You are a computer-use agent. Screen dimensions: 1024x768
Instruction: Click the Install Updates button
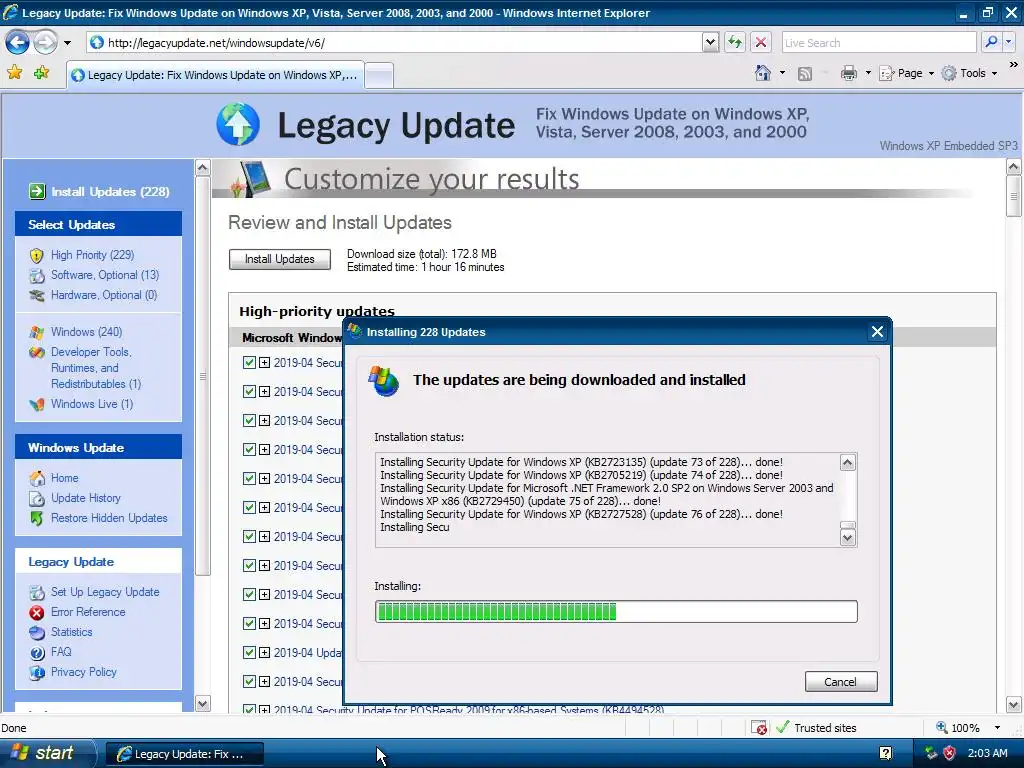coord(280,259)
